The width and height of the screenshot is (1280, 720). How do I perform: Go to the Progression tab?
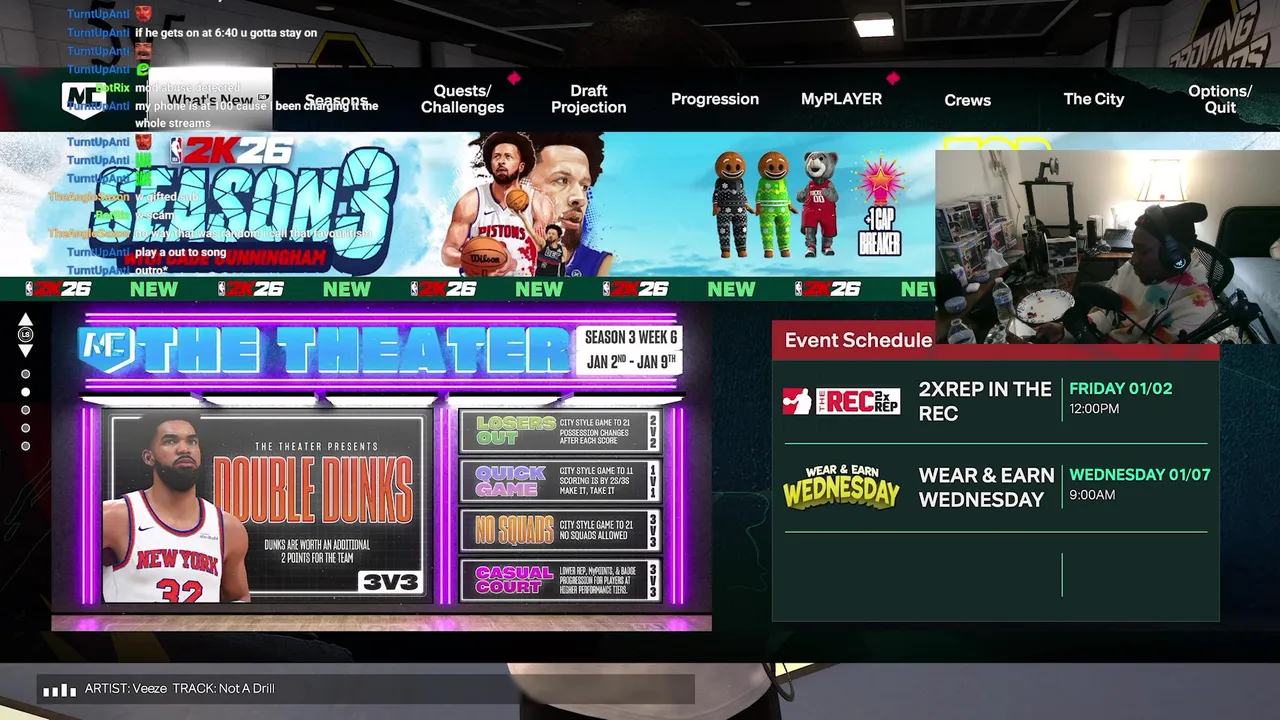(715, 99)
